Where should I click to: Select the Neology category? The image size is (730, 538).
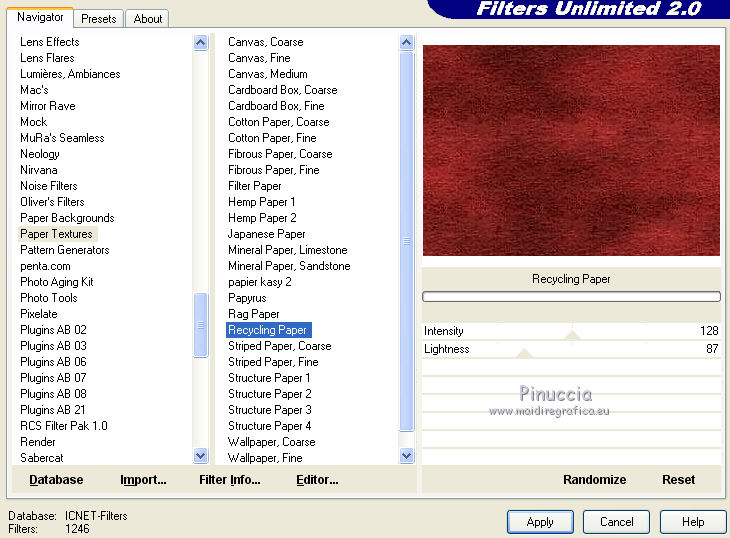pyautogui.click(x=40, y=154)
